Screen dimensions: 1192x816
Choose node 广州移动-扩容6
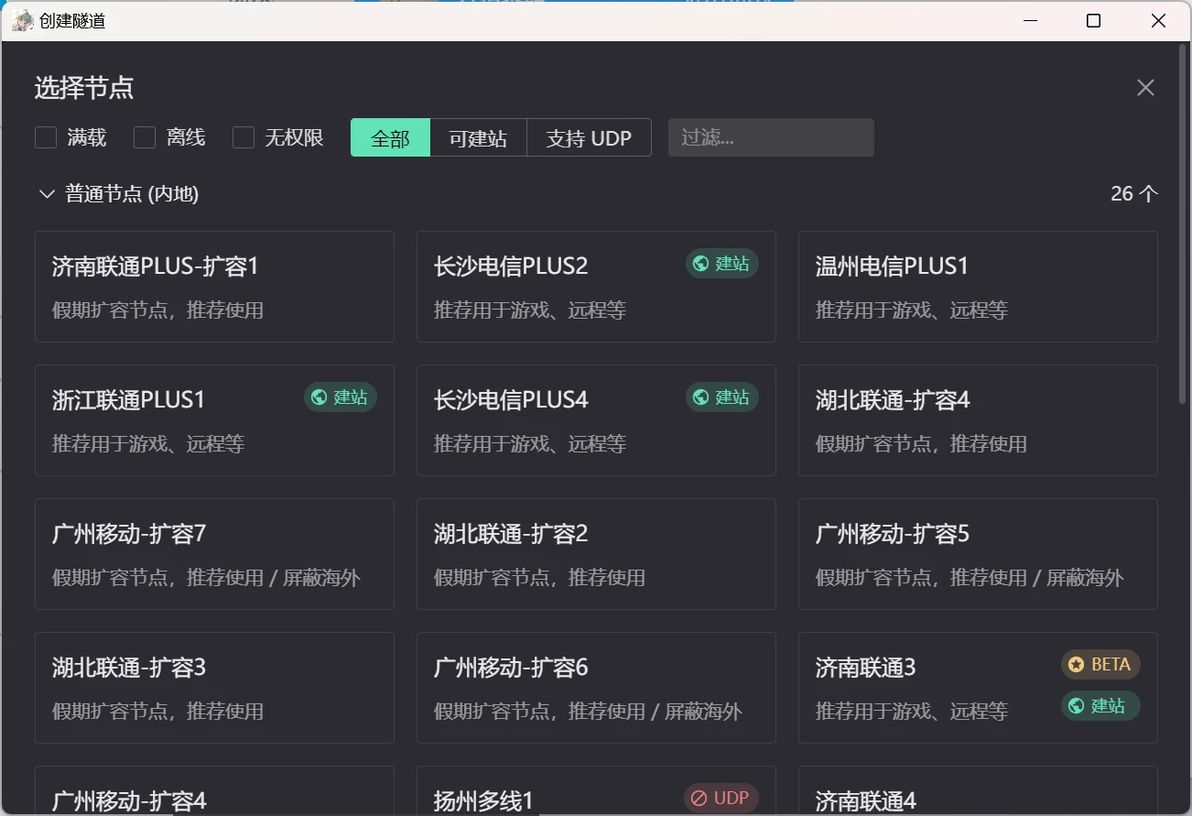coord(596,688)
